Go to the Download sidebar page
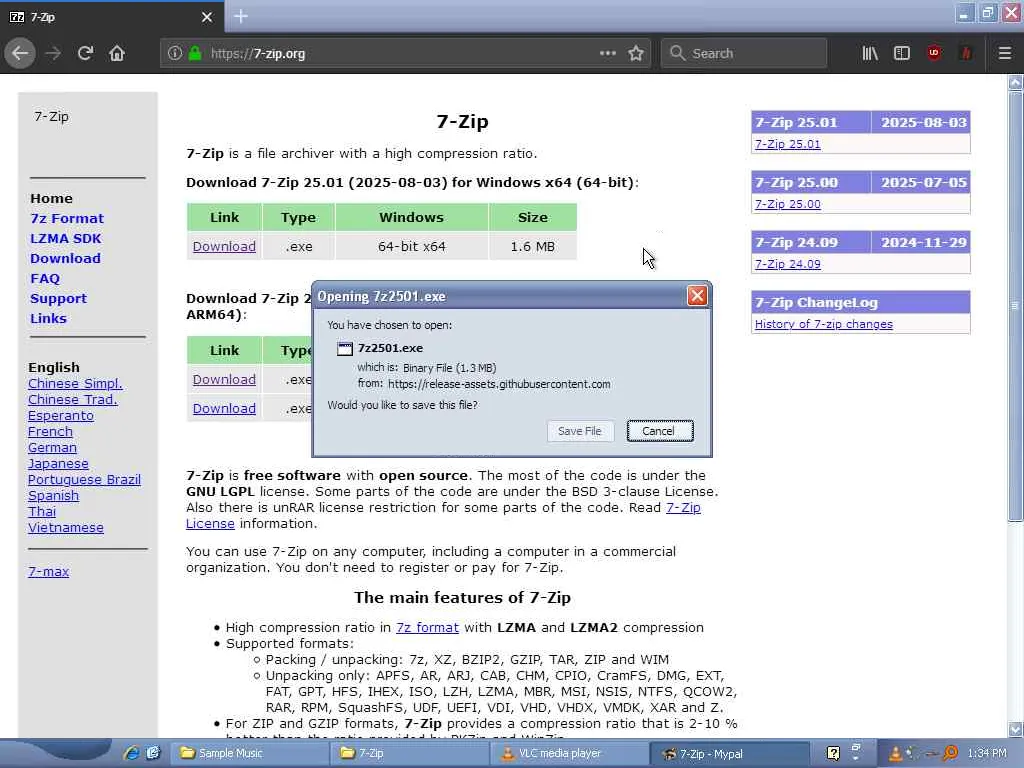The image size is (1024, 768). [65, 259]
